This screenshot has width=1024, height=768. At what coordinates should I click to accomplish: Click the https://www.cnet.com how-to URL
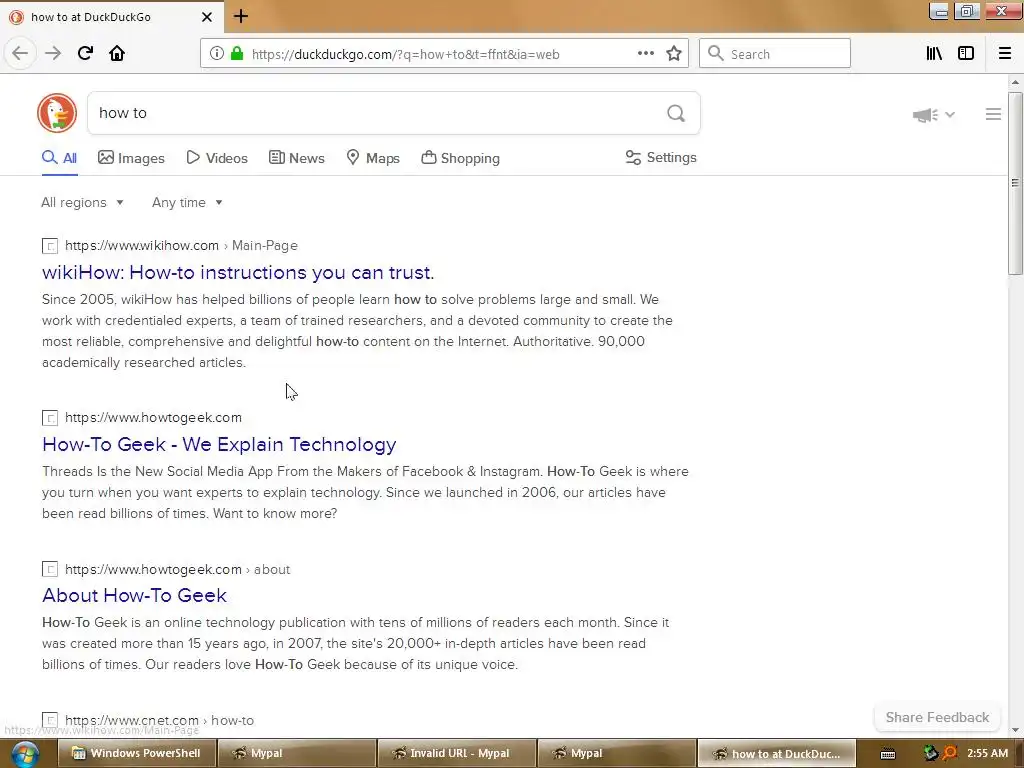click(159, 720)
